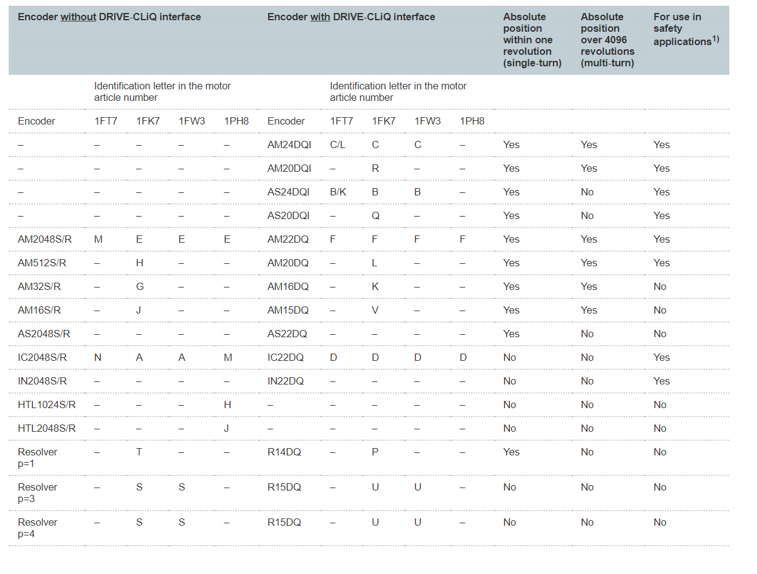The height and width of the screenshot is (574, 757).
Task: Click the IC22DQ encoder name
Action: click(x=285, y=358)
